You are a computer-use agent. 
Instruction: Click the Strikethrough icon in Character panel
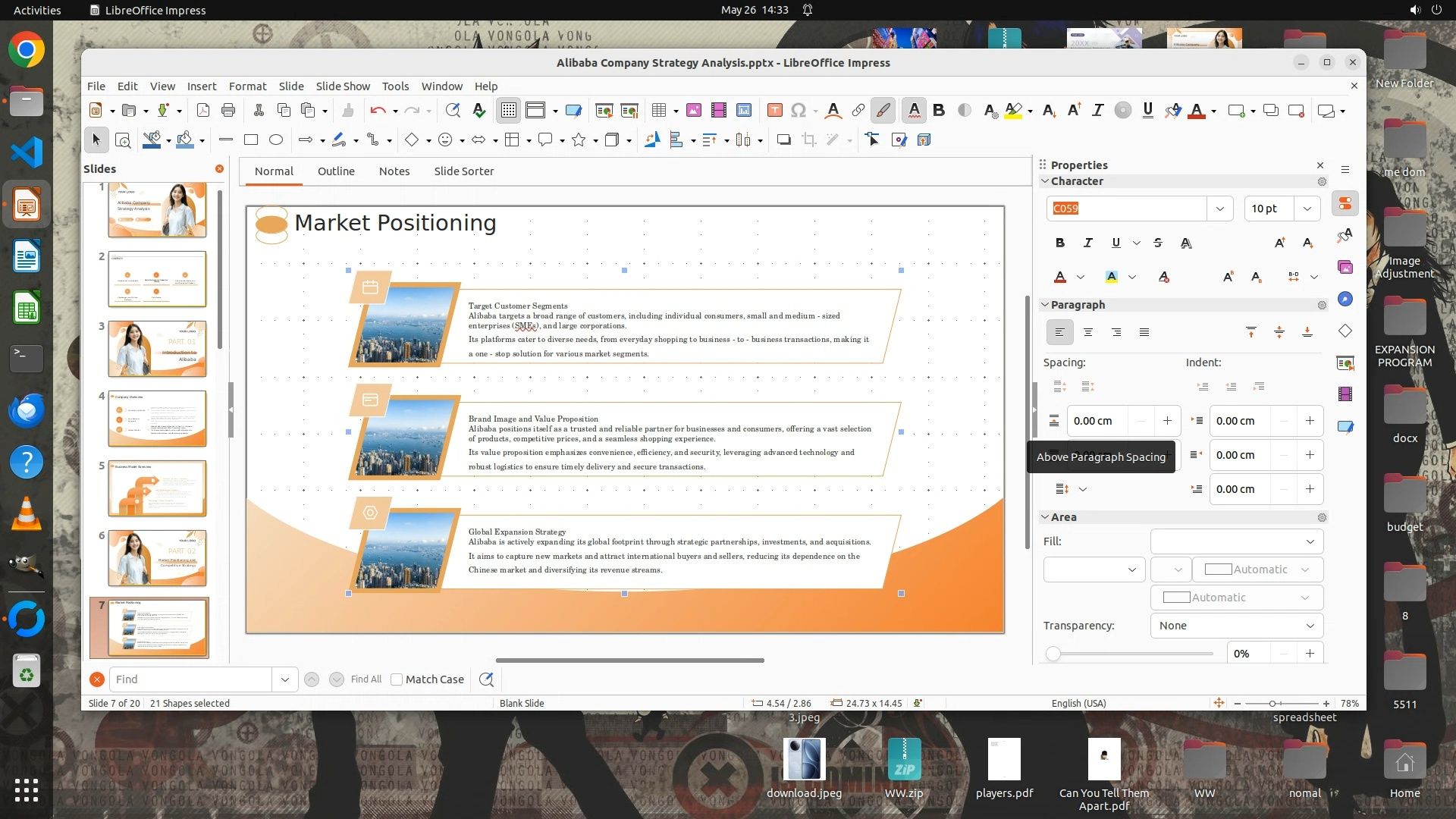pyautogui.click(x=1158, y=243)
